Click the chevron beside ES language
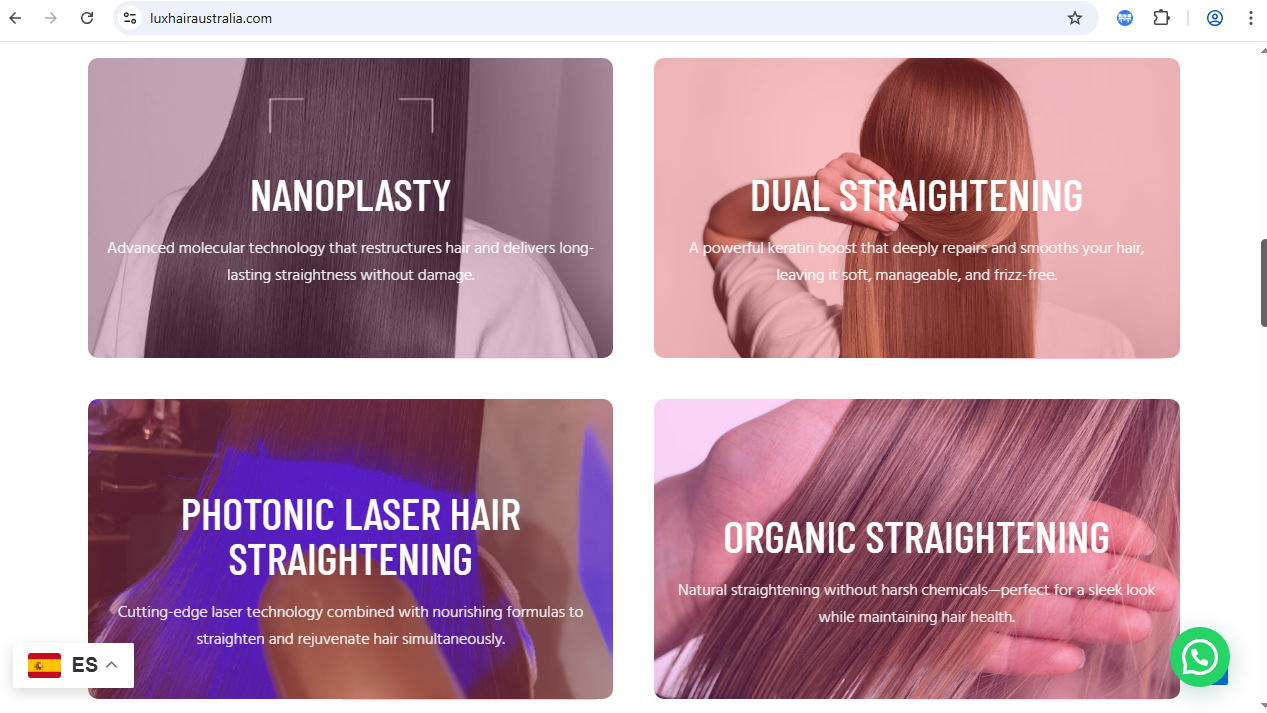This screenshot has height=713, width=1267. coord(112,665)
